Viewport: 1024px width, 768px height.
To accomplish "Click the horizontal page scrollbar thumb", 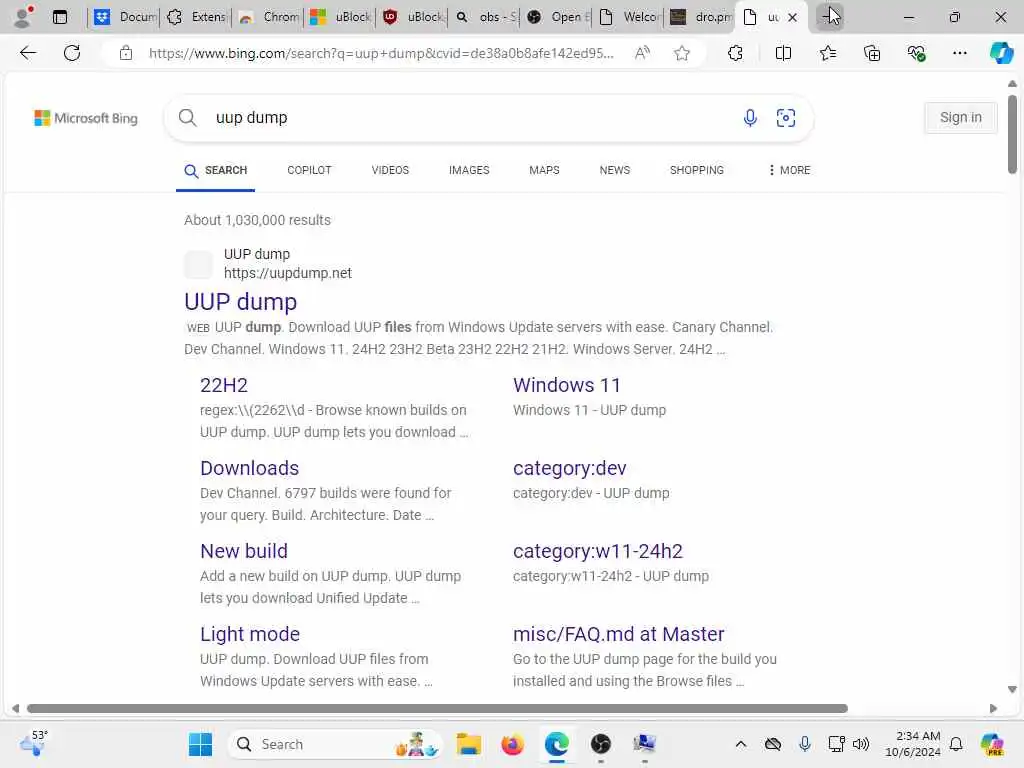I will click(437, 709).
